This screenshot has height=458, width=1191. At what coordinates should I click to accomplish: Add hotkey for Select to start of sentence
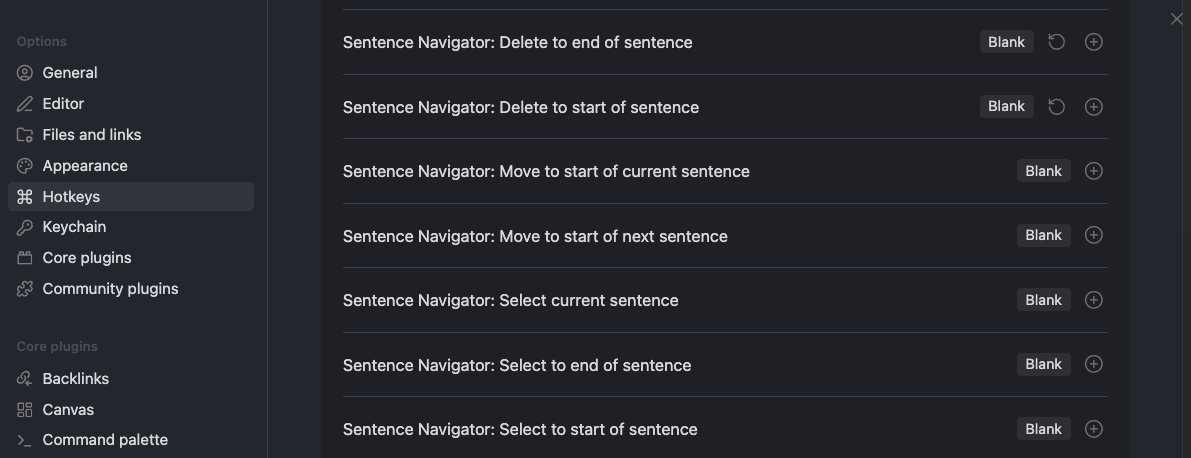coord(1094,429)
